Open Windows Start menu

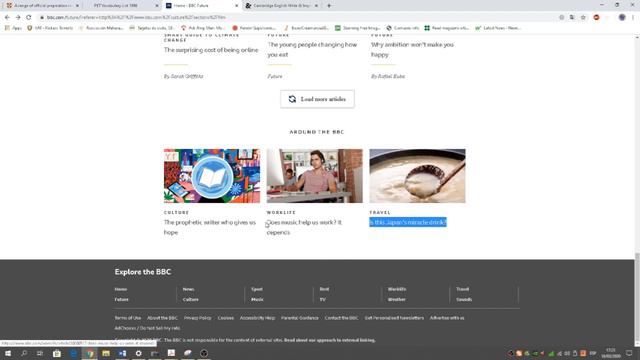point(8,353)
